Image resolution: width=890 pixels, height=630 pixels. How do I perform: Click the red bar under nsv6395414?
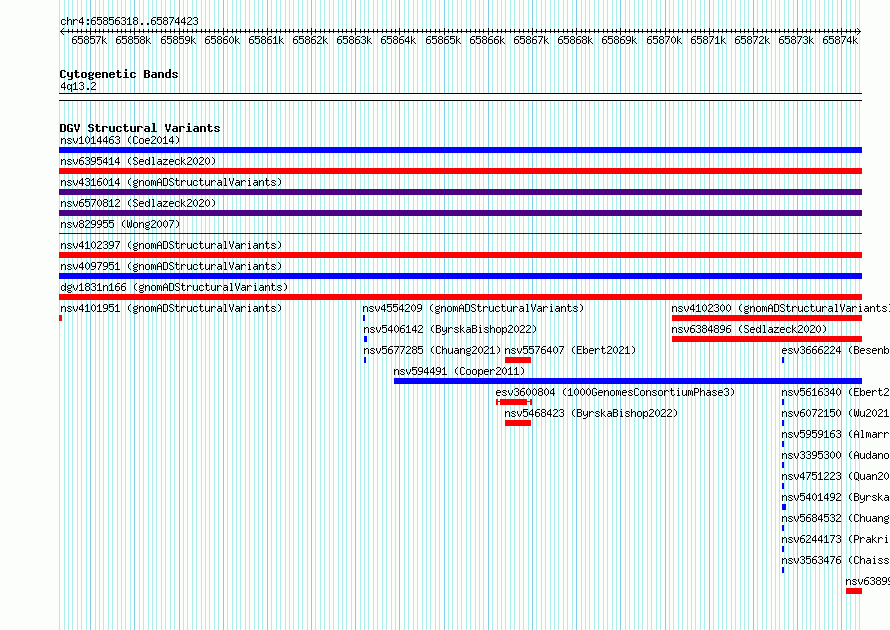pyautogui.click(x=460, y=171)
